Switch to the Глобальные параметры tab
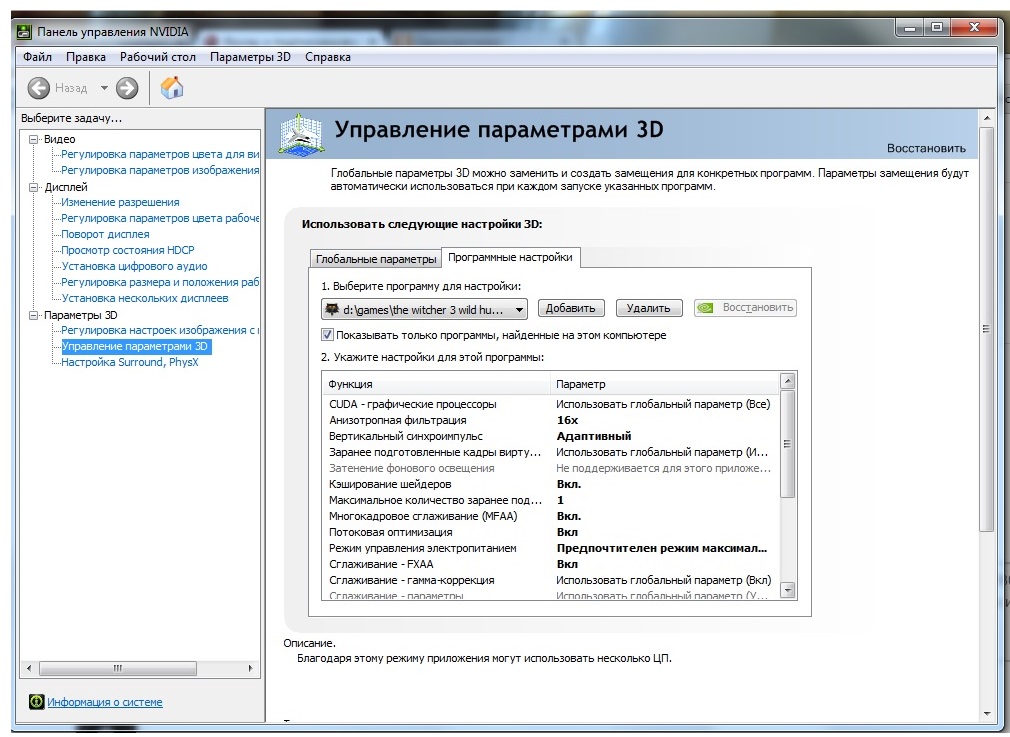This screenshot has height=737, width=1010. 376,259
